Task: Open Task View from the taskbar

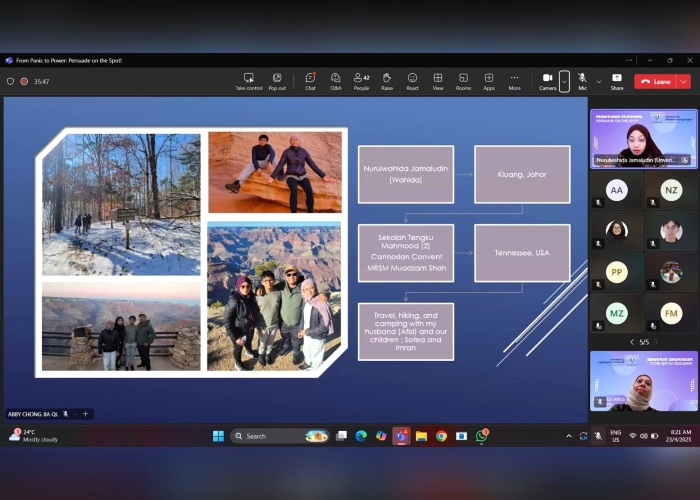Action: 342,436
